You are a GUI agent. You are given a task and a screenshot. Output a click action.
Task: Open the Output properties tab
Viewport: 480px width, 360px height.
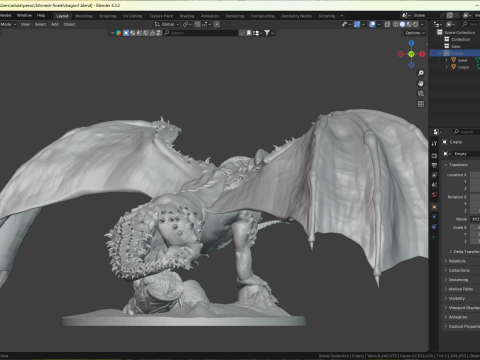pos(434,165)
